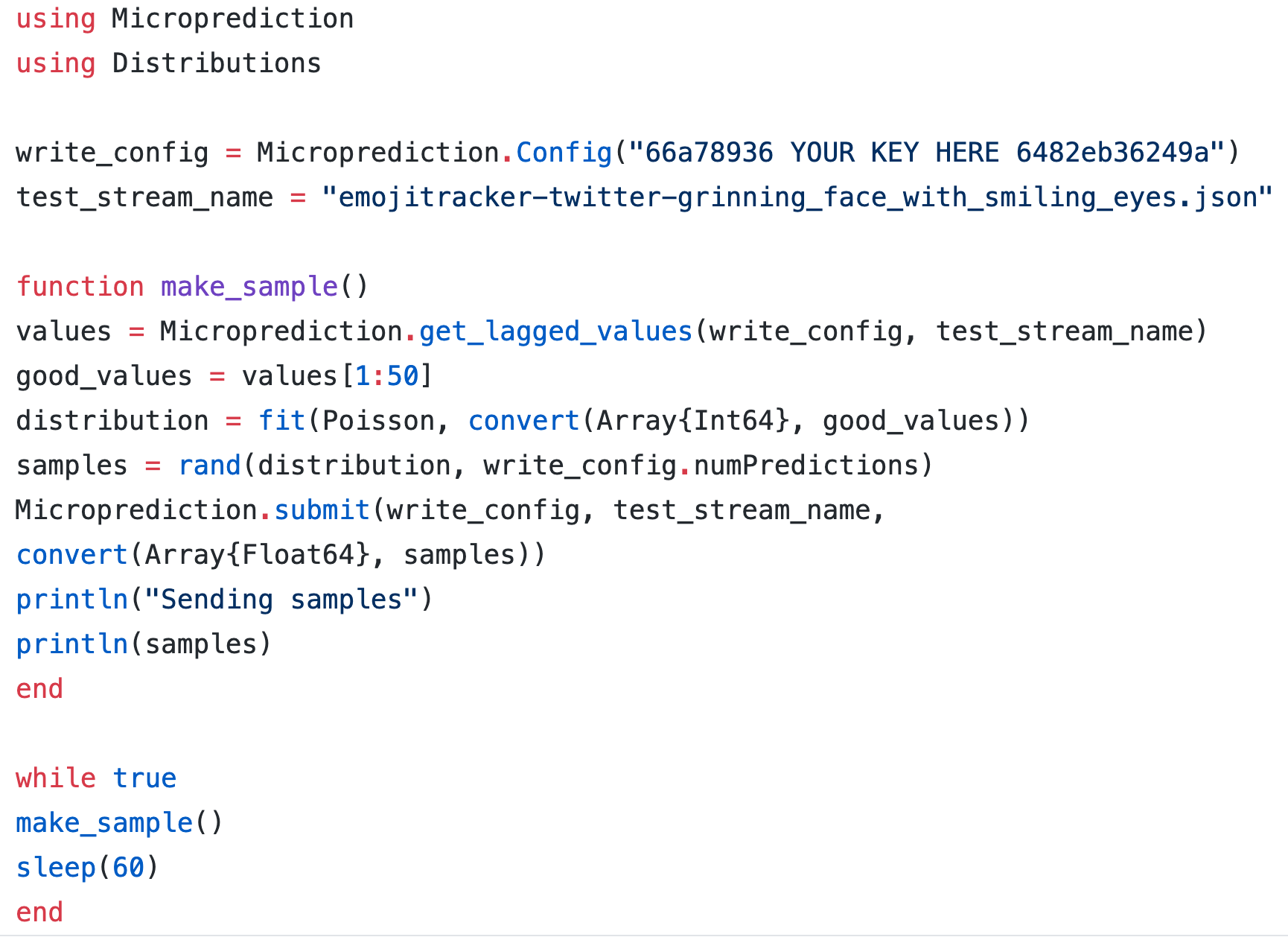1288x937 pixels.
Task: Click the get_lagged_values method call
Action: pyautogui.click(x=555, y=331)
